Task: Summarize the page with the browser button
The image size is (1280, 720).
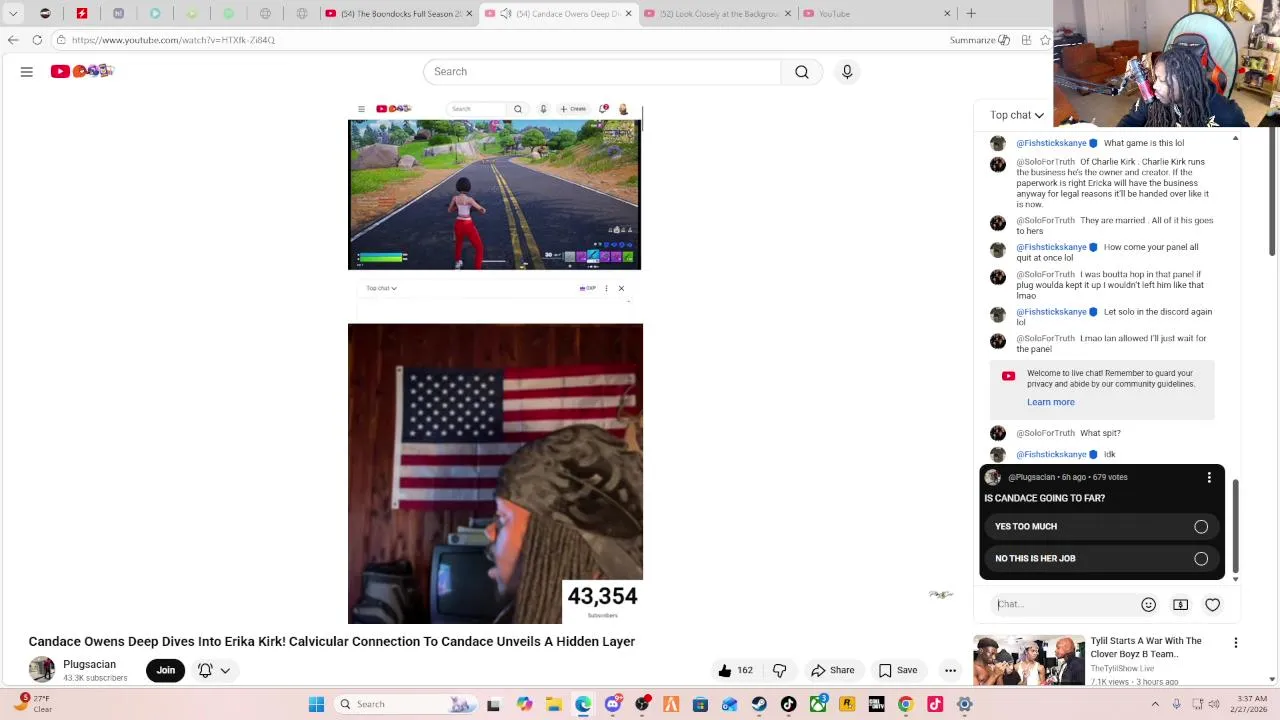Action: pyautogui.click(x=980, y=40)
